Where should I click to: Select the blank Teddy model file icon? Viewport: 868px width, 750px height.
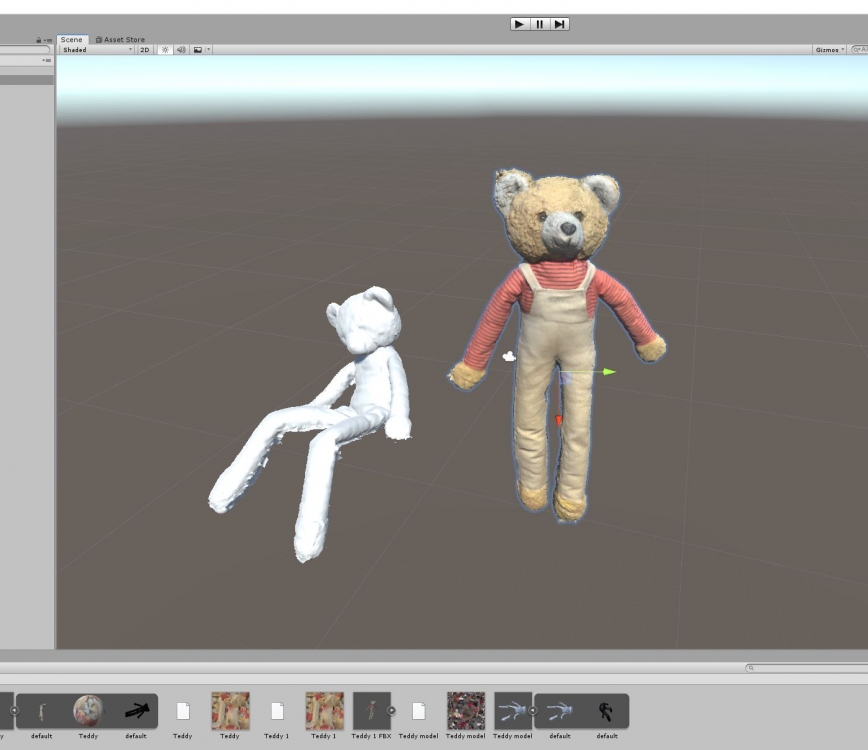[x=418, y=711]
